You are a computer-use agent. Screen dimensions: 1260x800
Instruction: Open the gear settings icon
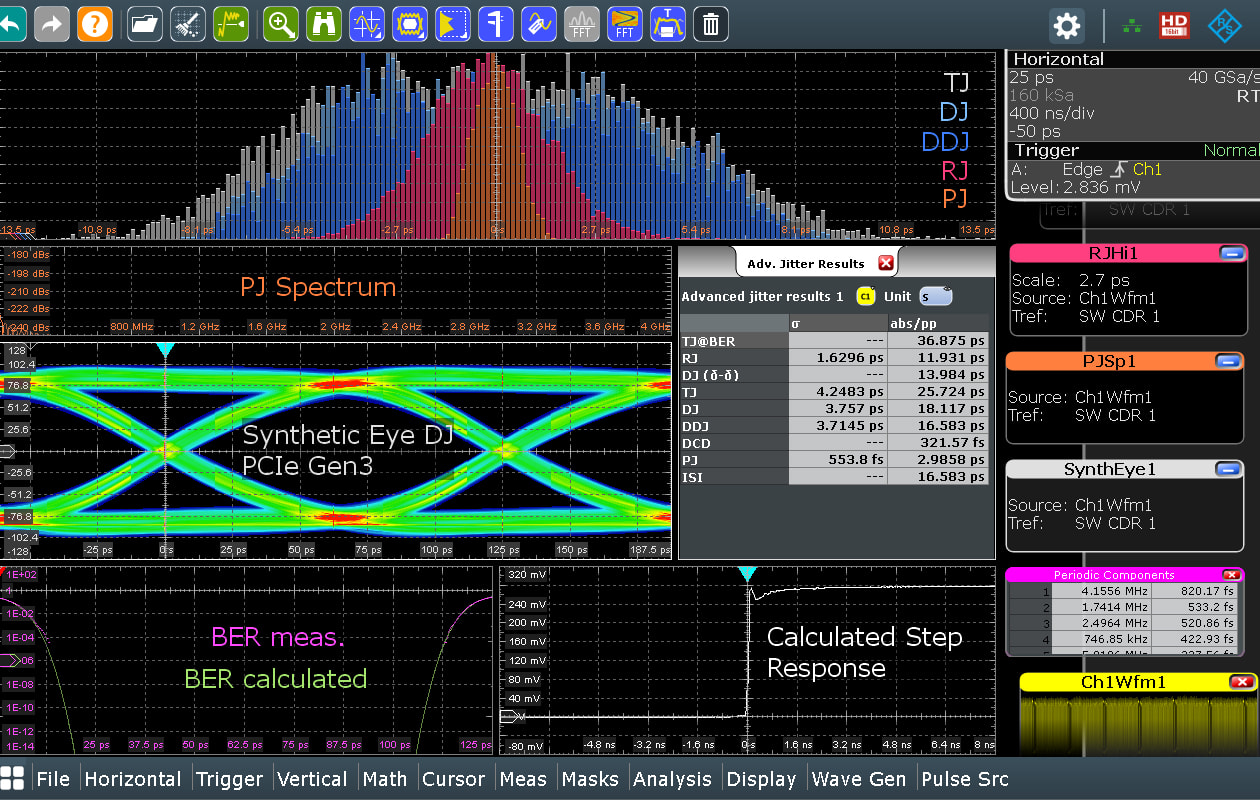[x=1067, y=25]
